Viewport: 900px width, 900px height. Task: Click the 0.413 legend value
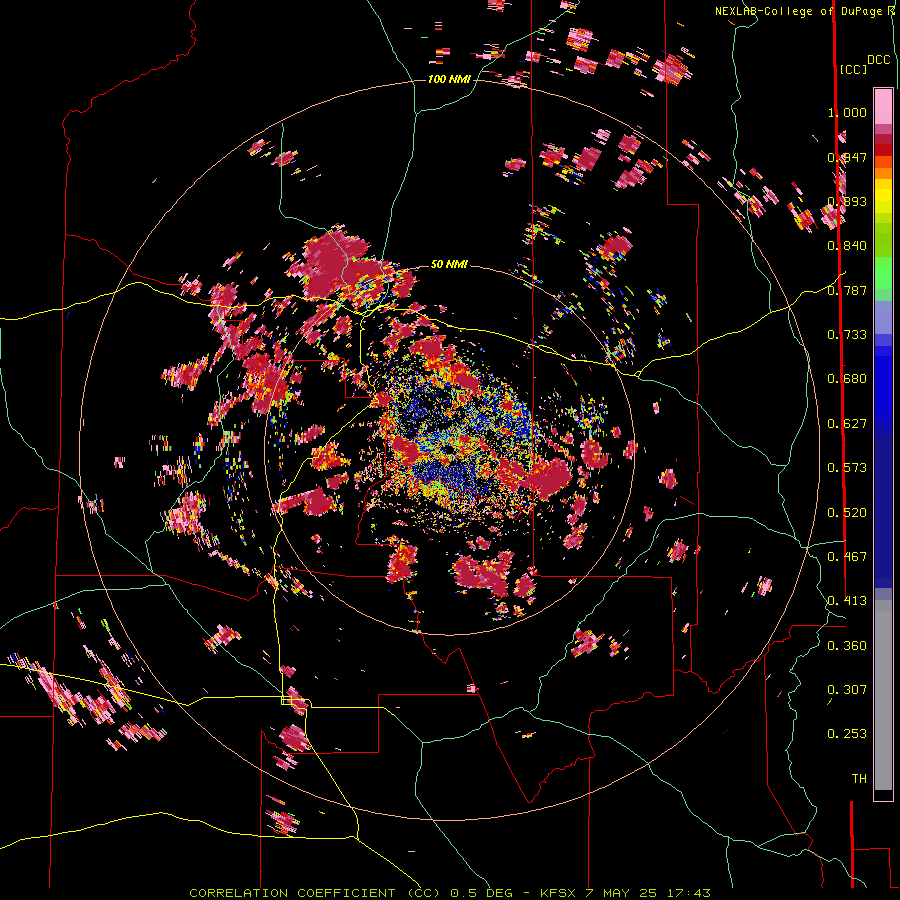tap(847, 601)
